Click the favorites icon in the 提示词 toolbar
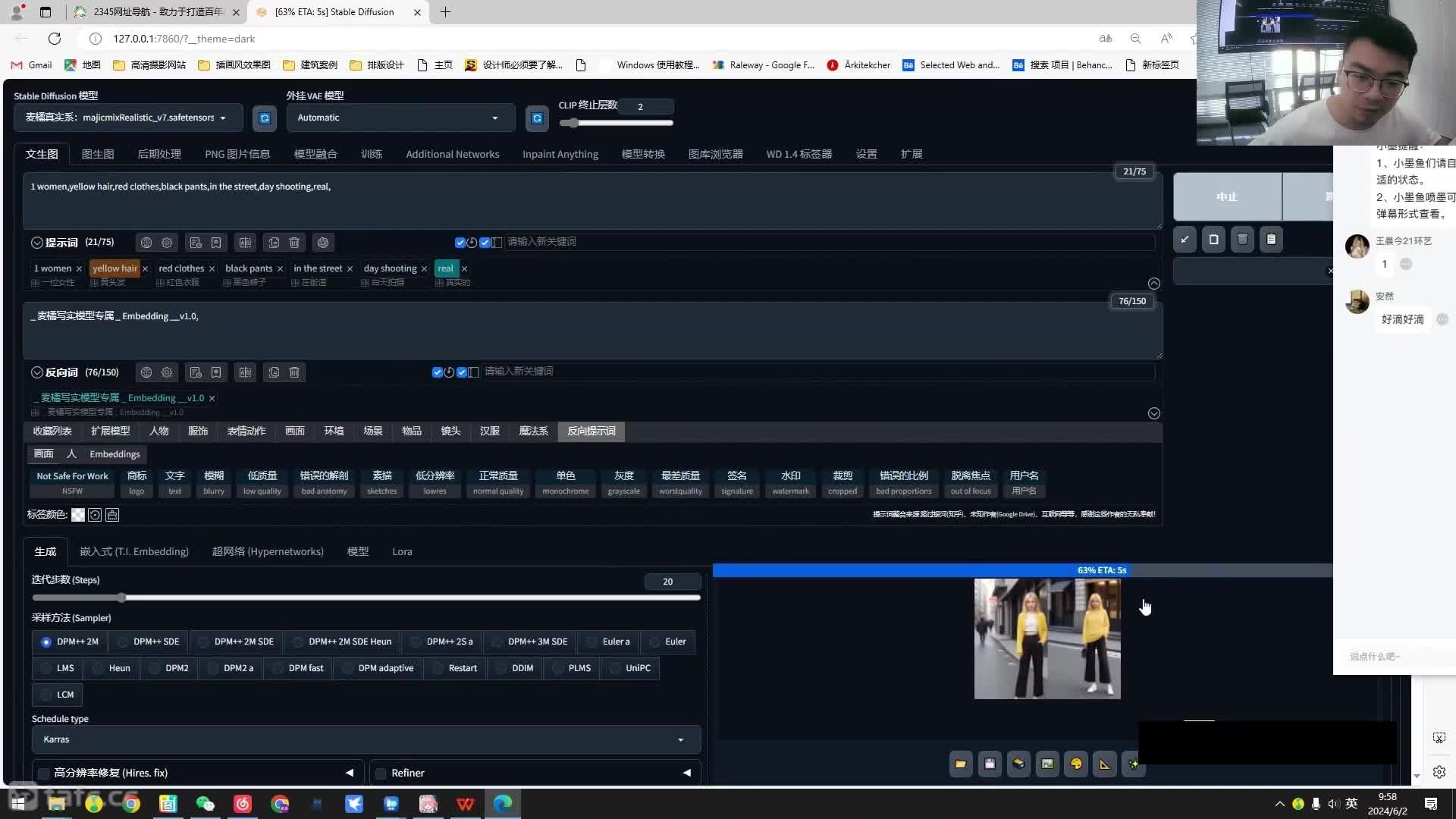Viewport: 1456px width, 819px height. tap(216, 243)
